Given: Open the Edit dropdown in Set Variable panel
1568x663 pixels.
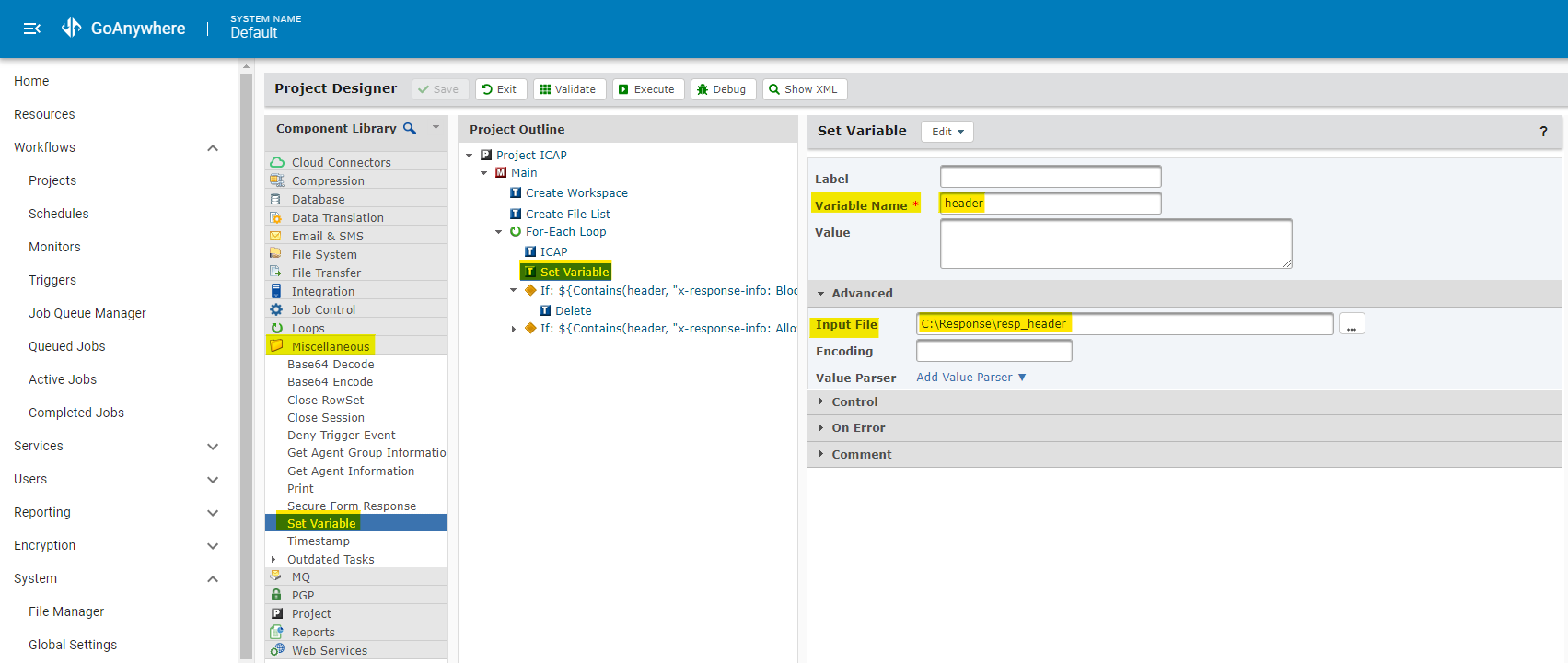Looking at the screenshot, I should (x=947, y=132).
